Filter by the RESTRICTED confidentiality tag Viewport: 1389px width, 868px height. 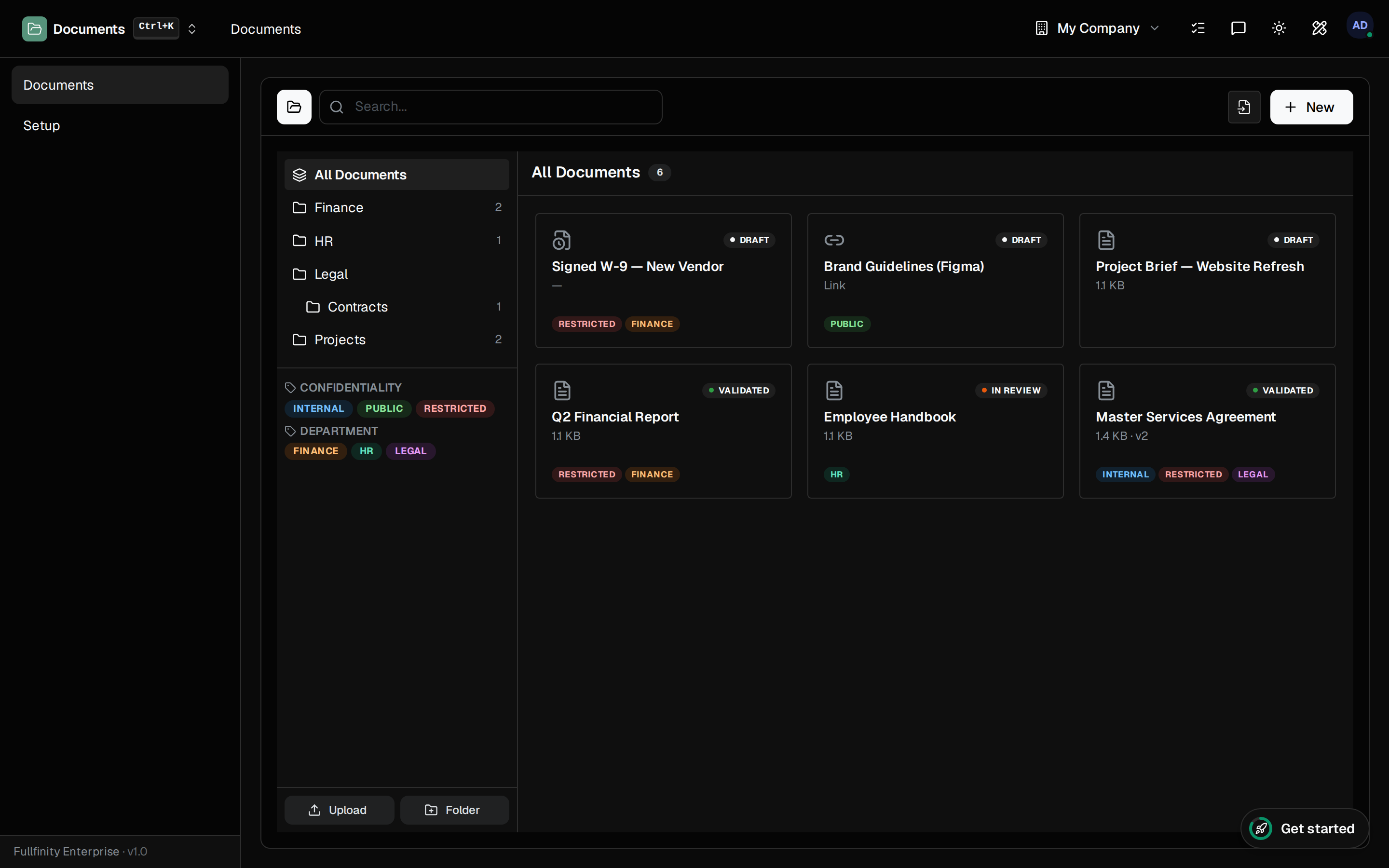click(x=455, y=408)
